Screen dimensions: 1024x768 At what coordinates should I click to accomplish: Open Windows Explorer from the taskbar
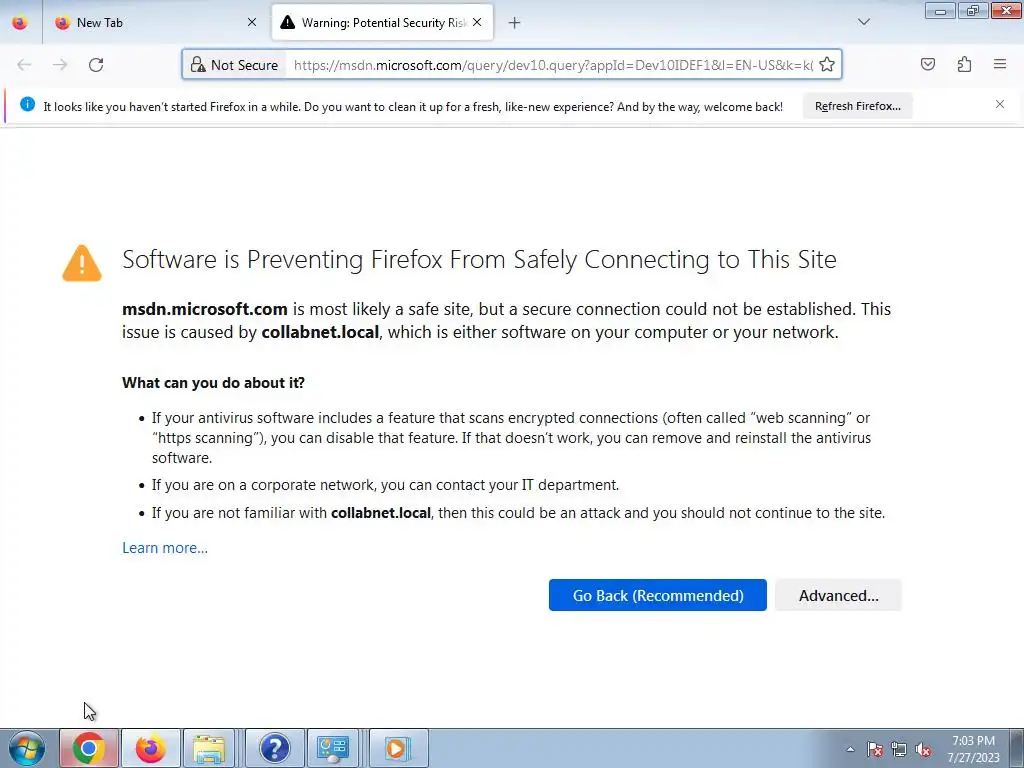[x=209, y=748]
